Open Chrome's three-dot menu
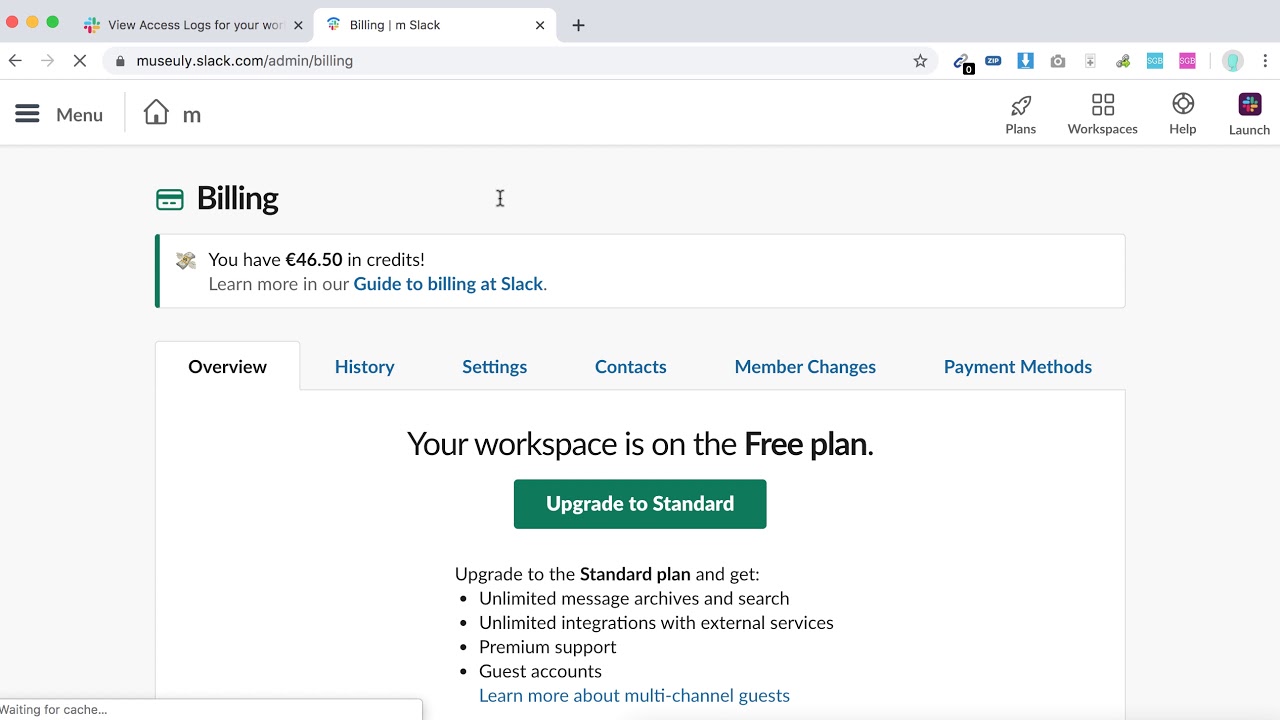Viewport: 1280px width, 720px height. point(1265,61)
